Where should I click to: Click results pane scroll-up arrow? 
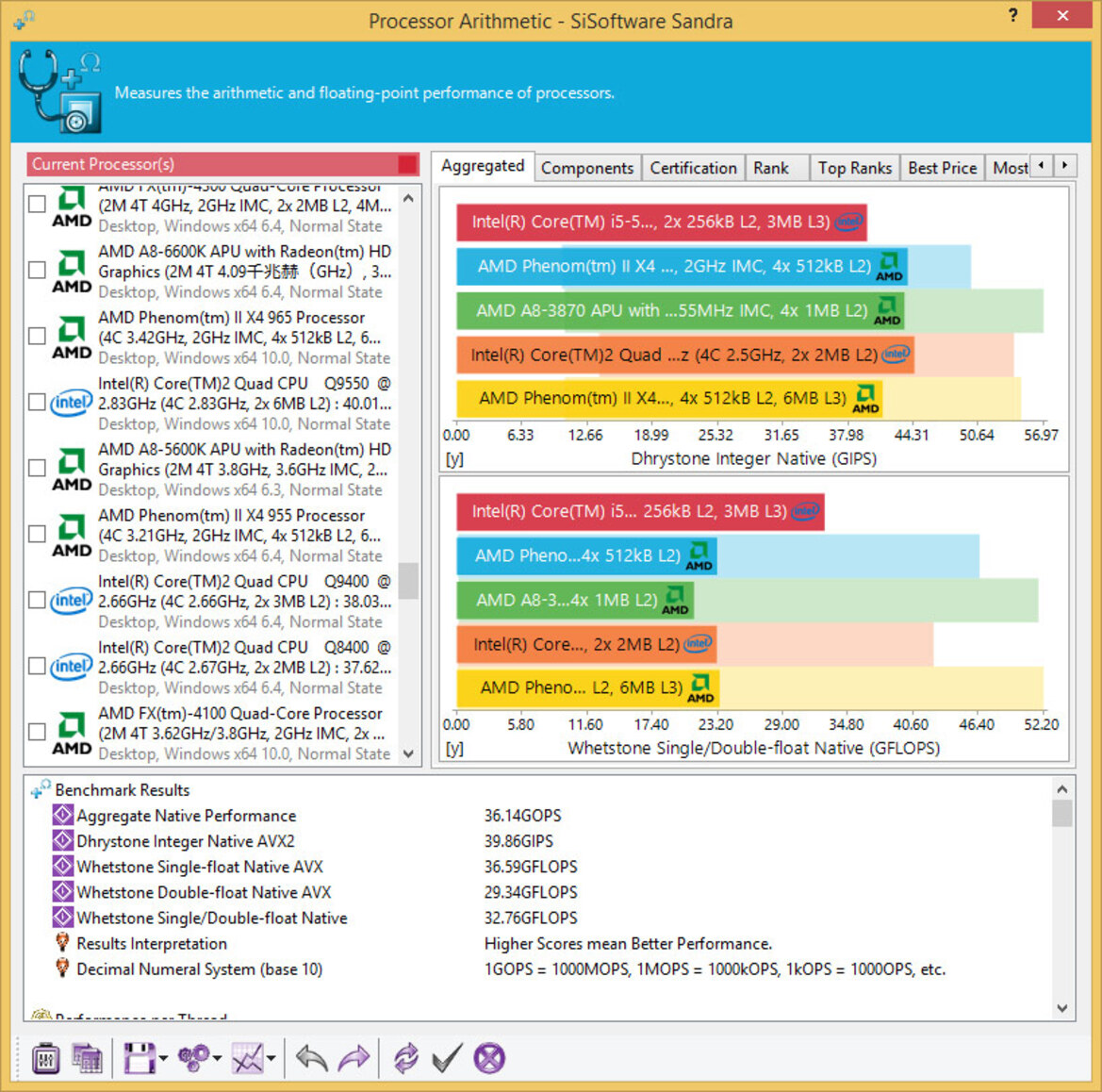click(x=1062, y=789)
